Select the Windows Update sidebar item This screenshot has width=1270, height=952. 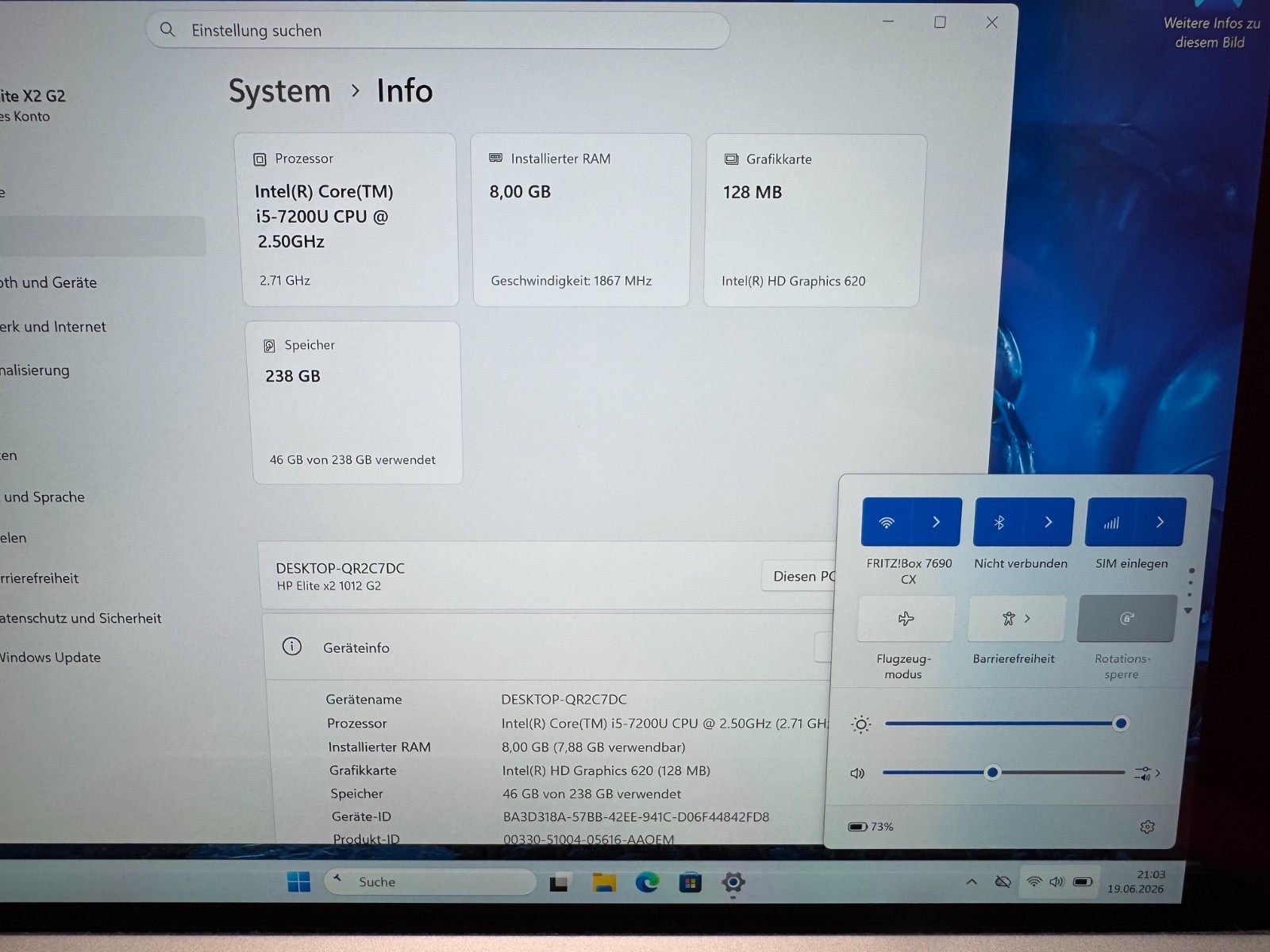(x=50, y=658)
